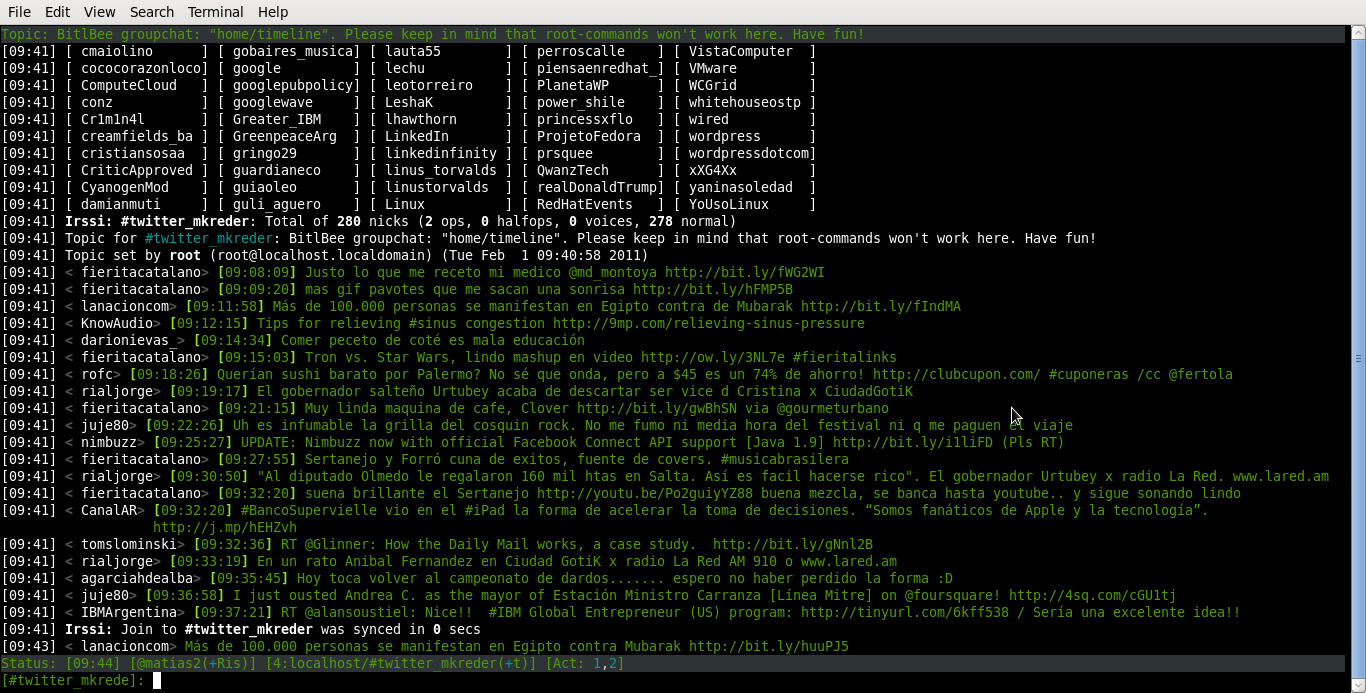Screen dimensions: 1366x693
Task: Open the Search menu
Action: [x=152, y=12]
